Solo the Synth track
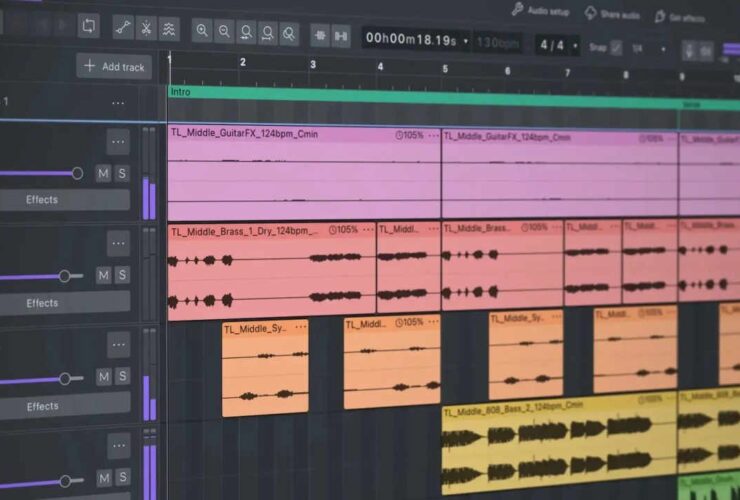The image size is (740, 500). [x=123, y=376]
